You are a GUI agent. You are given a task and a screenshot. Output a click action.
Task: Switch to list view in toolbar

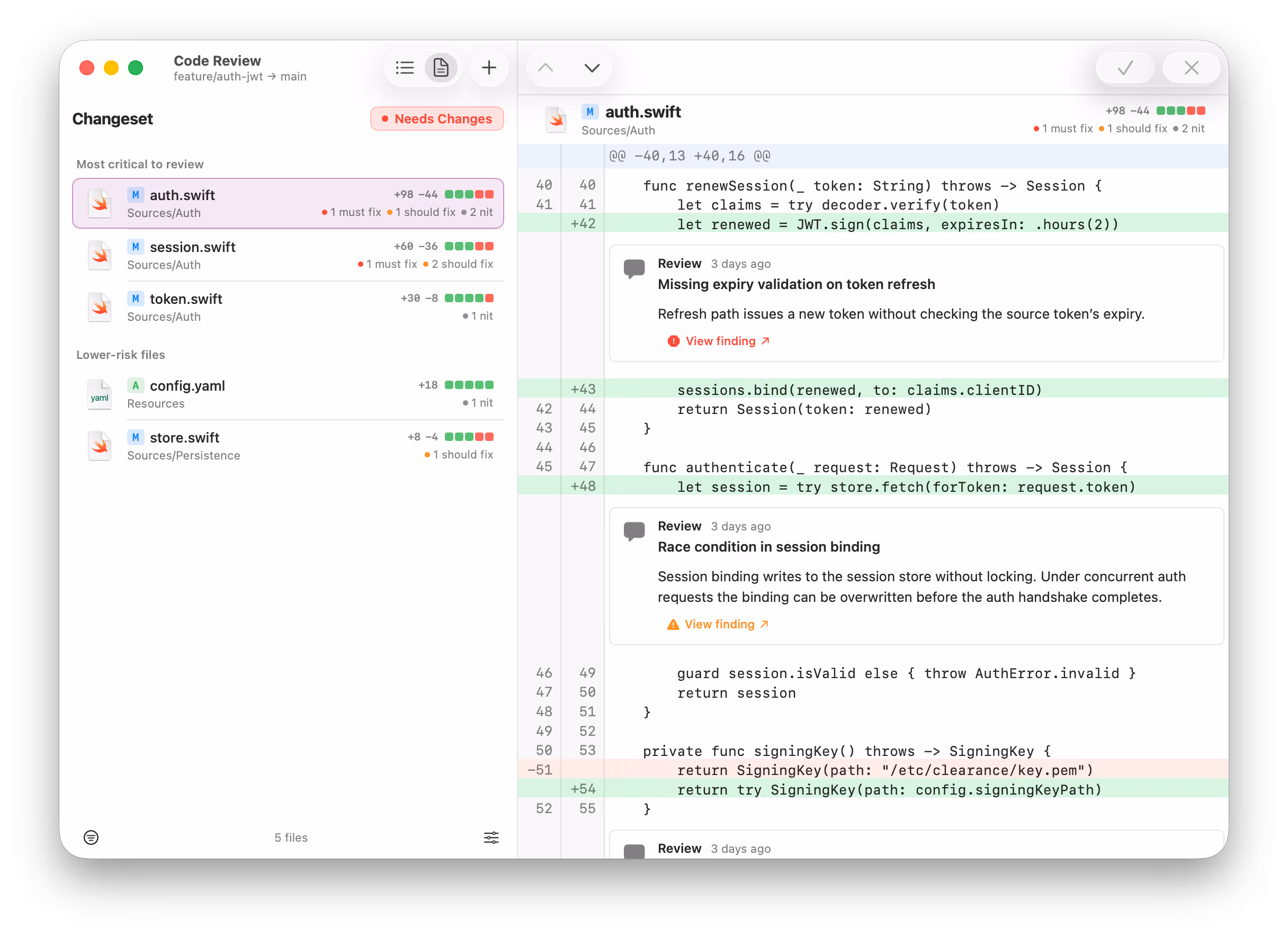[404, 68]
